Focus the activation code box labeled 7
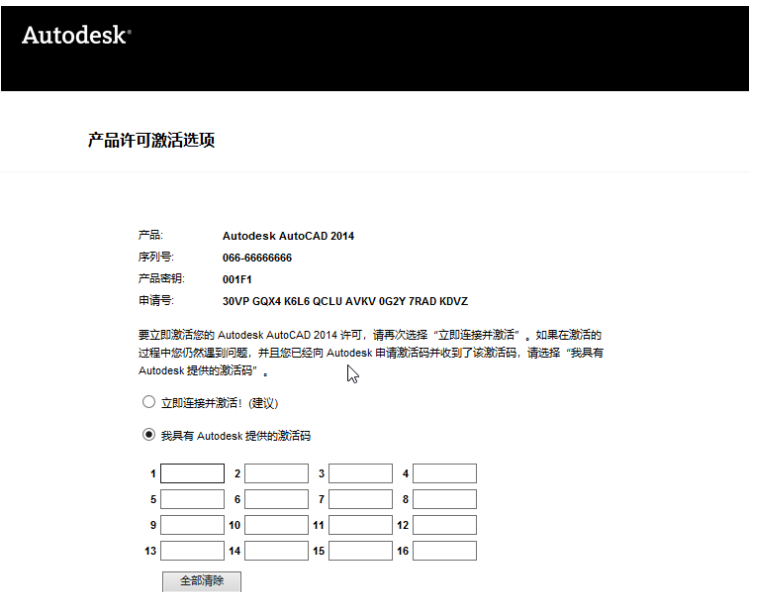 click(360, 499)
